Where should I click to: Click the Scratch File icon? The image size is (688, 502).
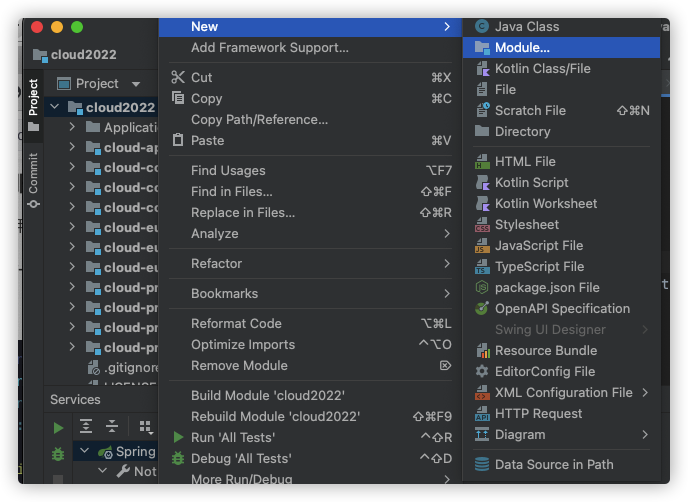point(482,111)
